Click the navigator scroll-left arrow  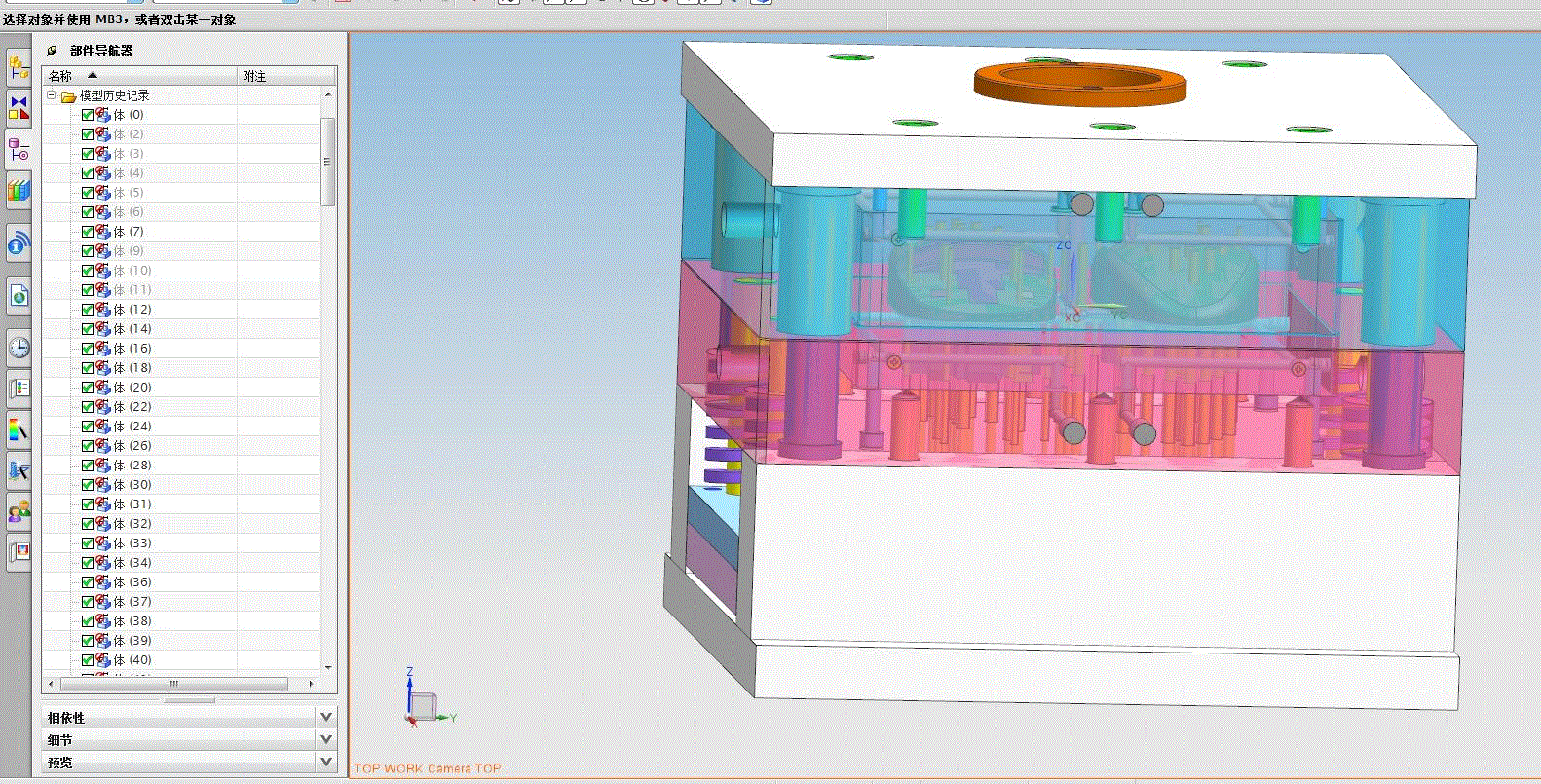coord(51,684)
